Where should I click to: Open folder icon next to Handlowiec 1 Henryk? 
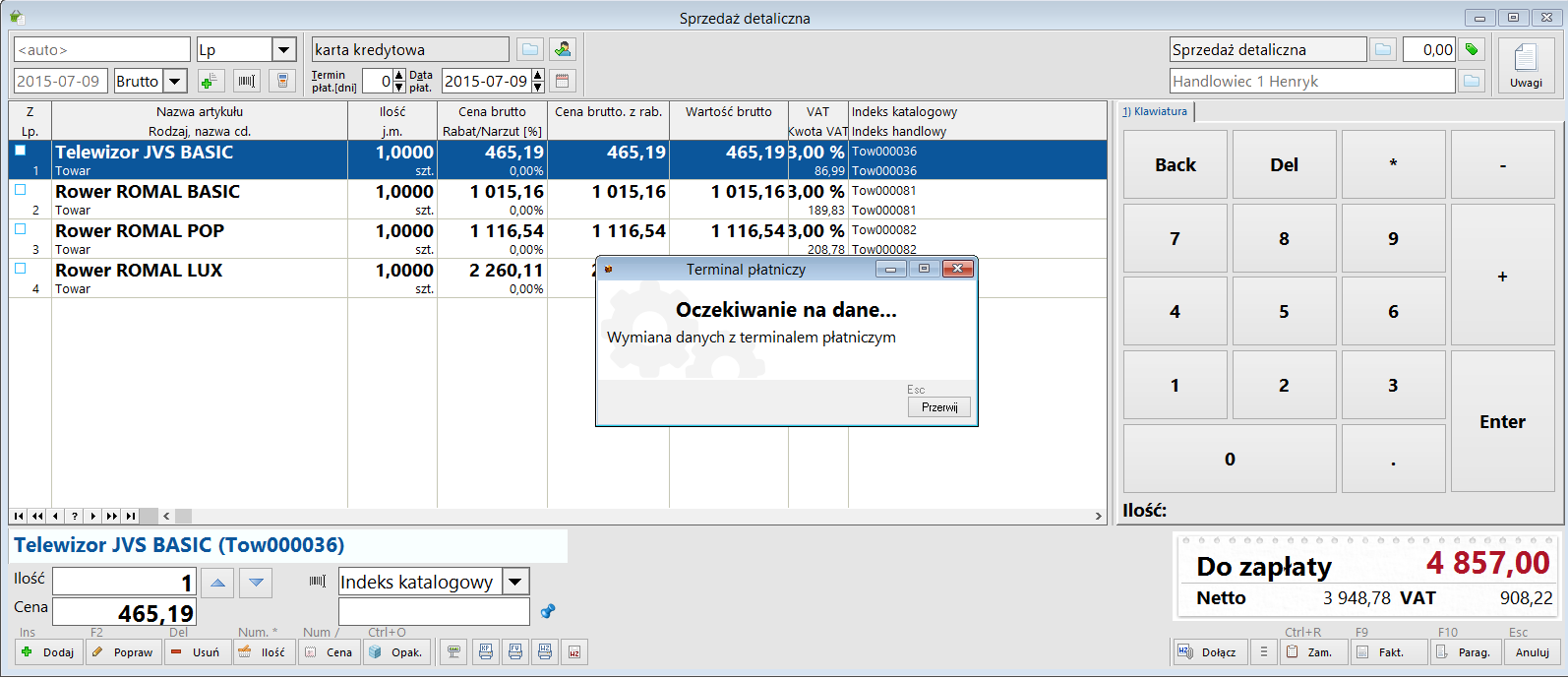coord(1472,81)
